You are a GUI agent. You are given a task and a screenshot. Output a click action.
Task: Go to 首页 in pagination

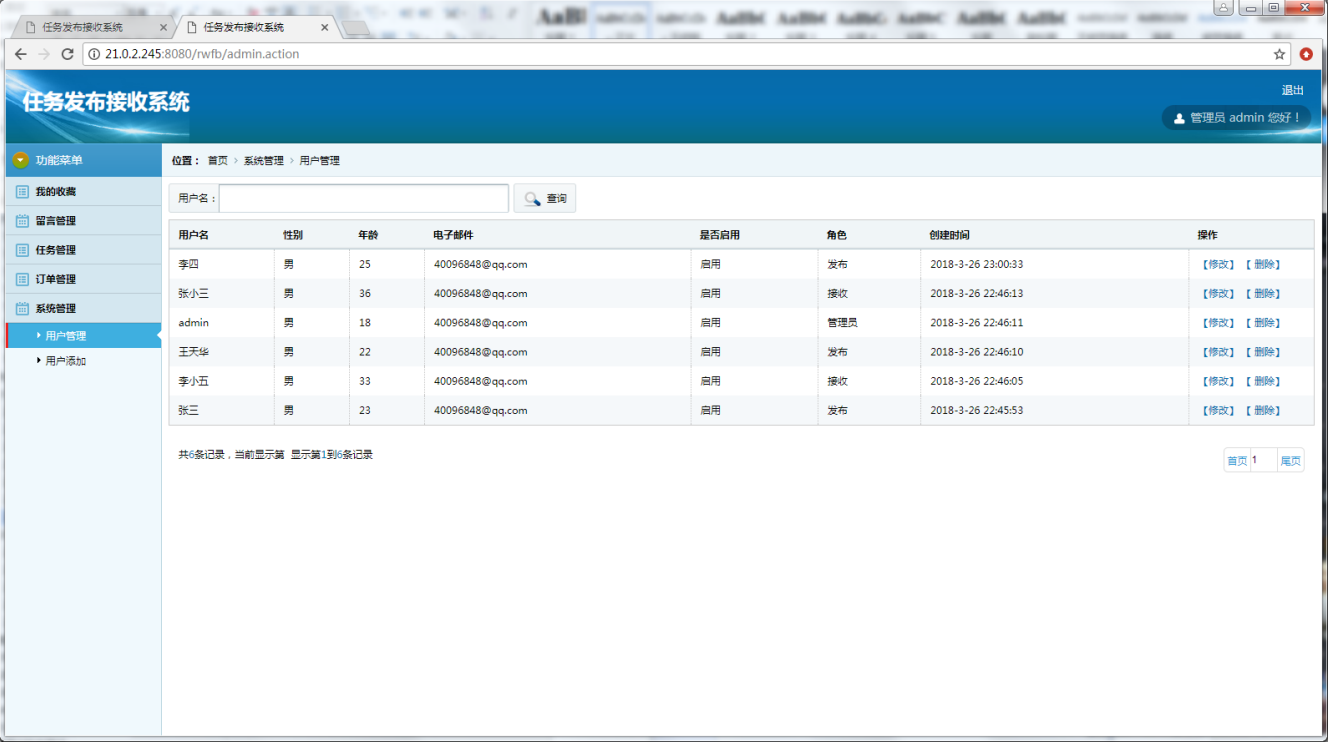(1237, 461)
